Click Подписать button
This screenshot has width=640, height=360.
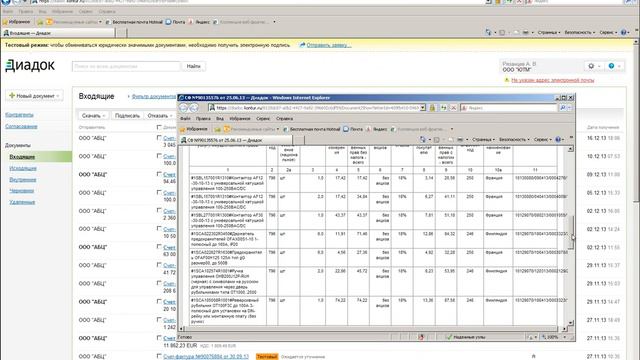(127, 116)
